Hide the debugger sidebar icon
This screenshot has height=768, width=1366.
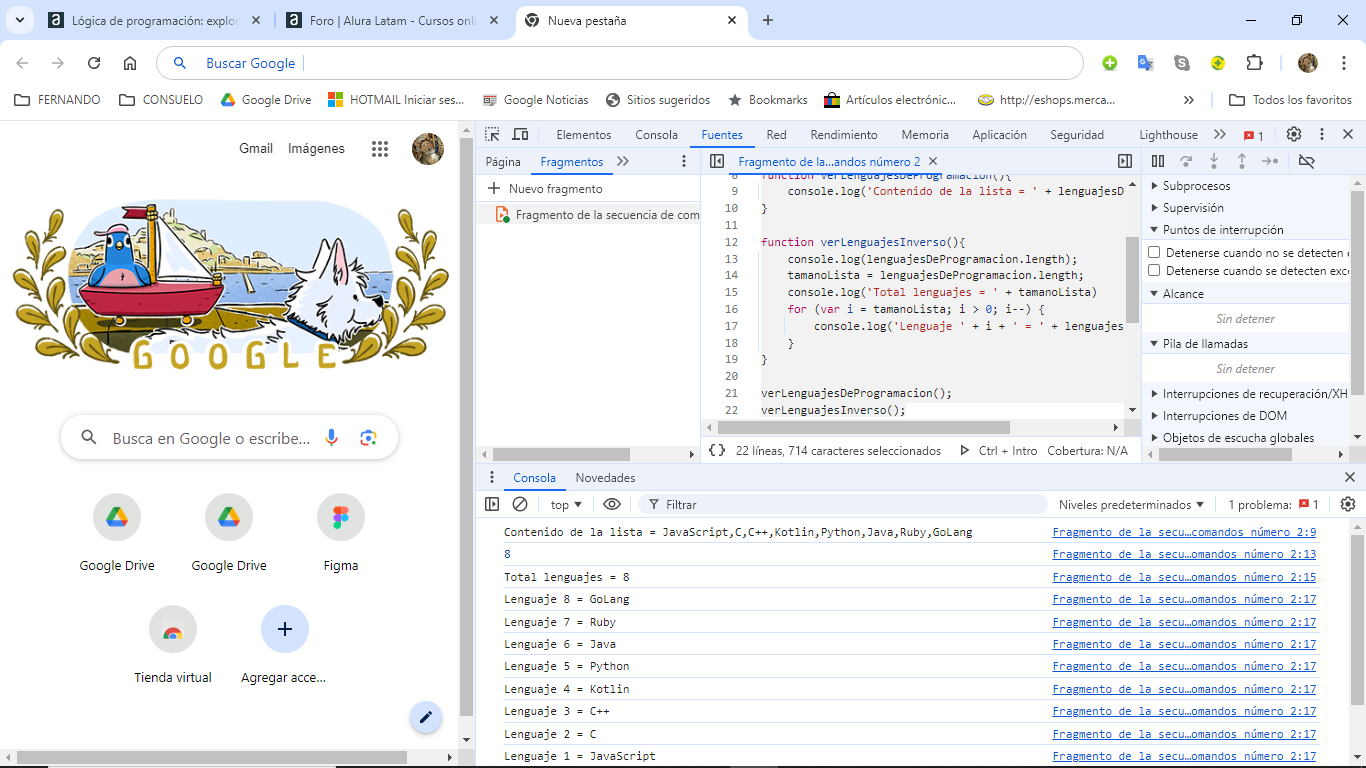click(x=1125, y=161)
